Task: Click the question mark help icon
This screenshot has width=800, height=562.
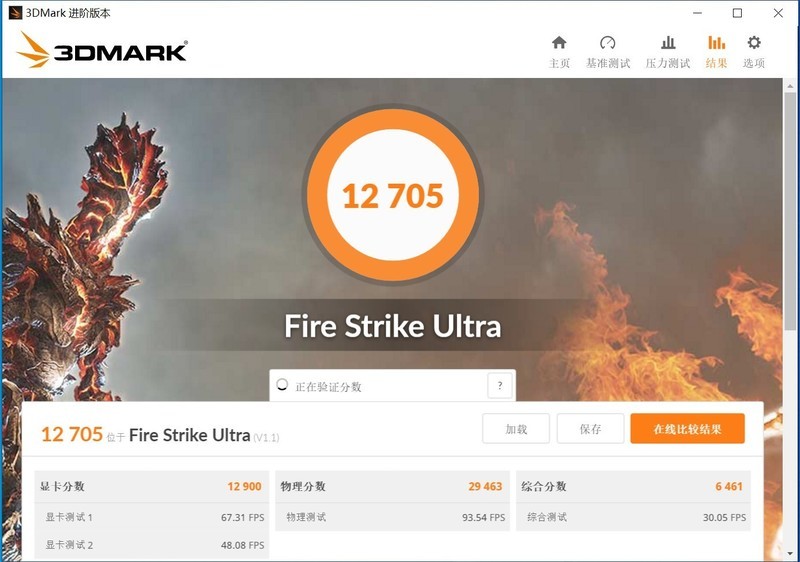Action: pyautogui.click(x=500, y=386)
